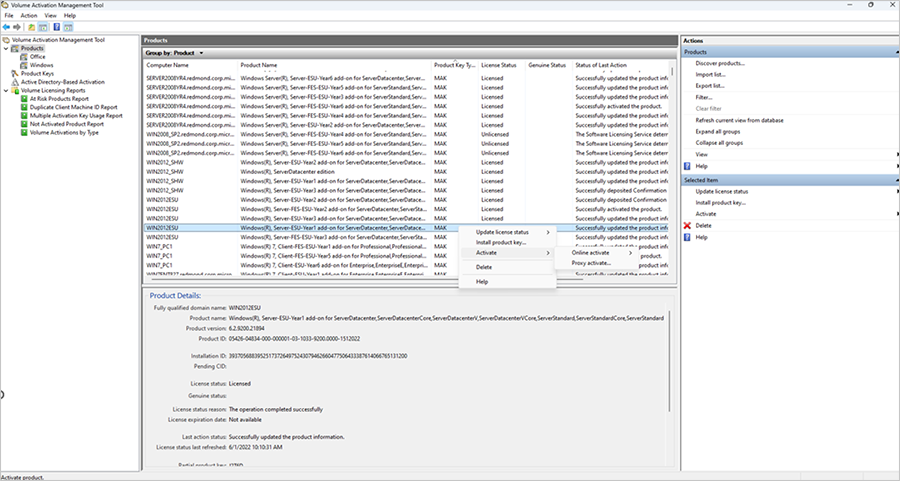
Task: Choose Proxy activate... in the submenu
Action: pos(596,263)
